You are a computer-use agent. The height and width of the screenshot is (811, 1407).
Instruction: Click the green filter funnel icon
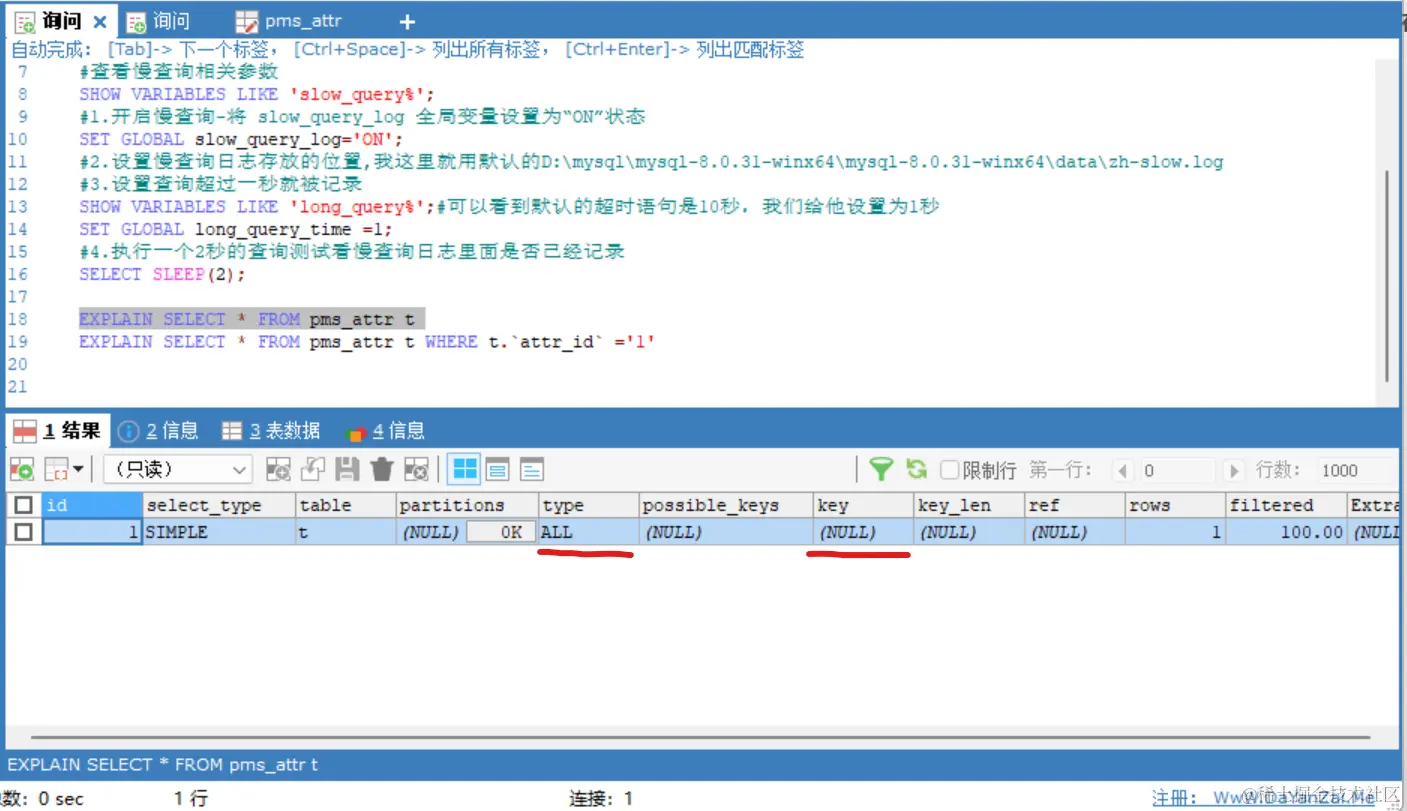(881, 469)
